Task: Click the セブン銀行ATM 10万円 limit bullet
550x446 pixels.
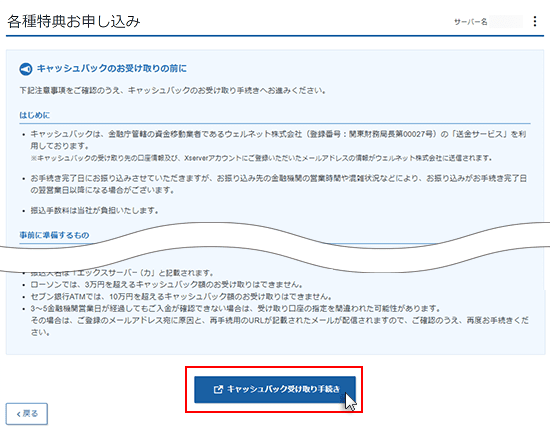Action: 181,297
